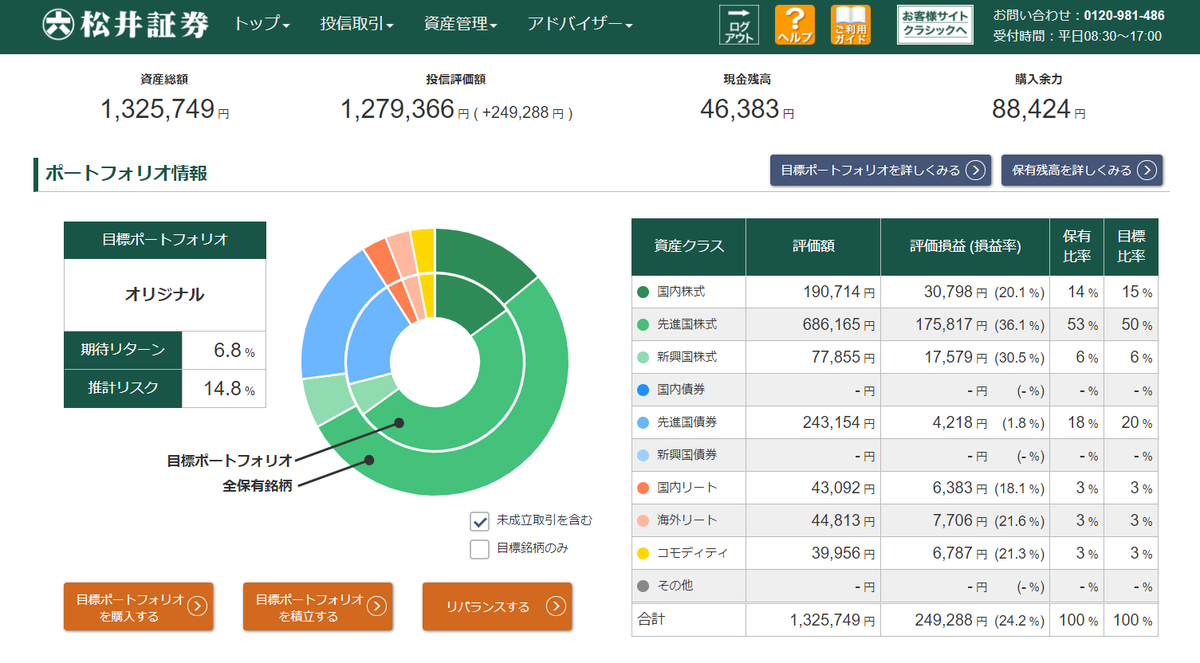Click the オリジナル portfolio name
Viewport: 1200px width, 663px height.
(x=165, y=295)
